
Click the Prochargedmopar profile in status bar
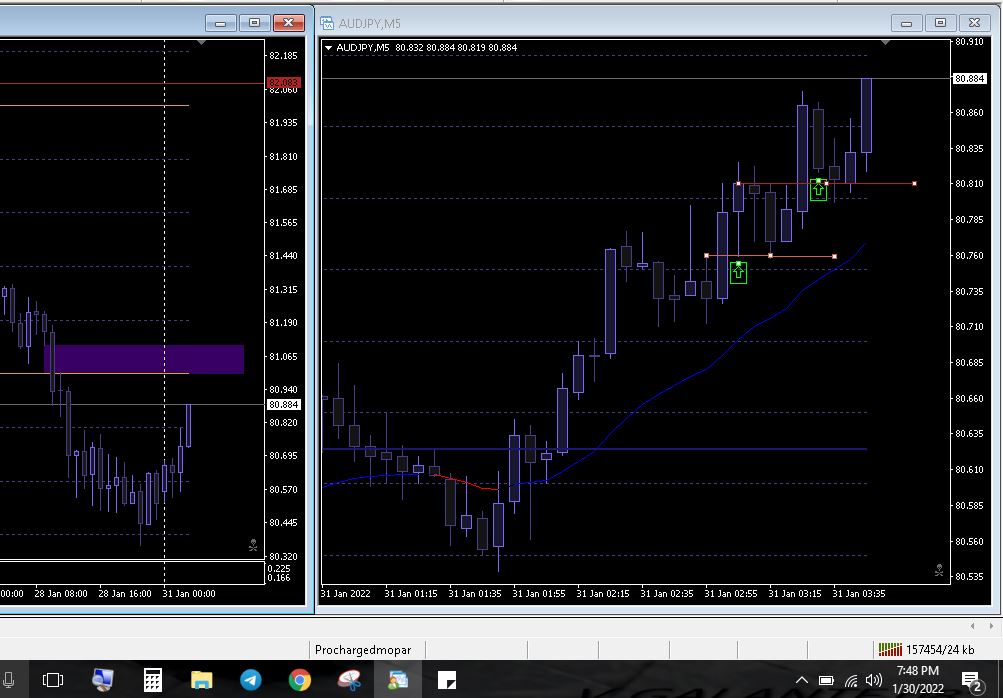tap(363, 650)
